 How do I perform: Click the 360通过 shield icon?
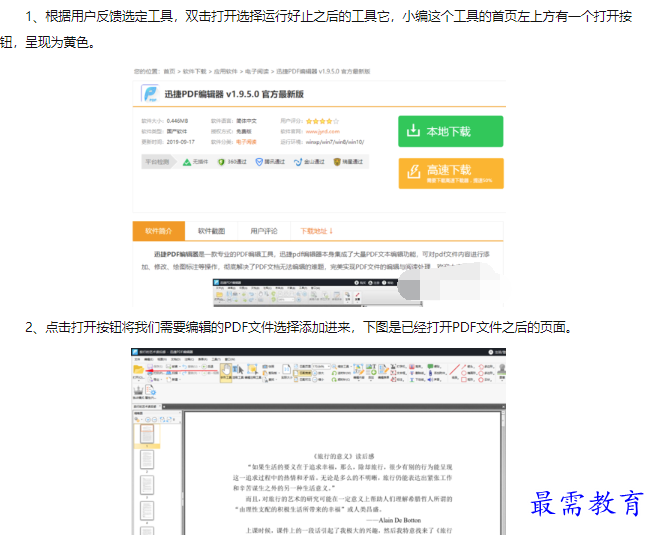point(221,162)
